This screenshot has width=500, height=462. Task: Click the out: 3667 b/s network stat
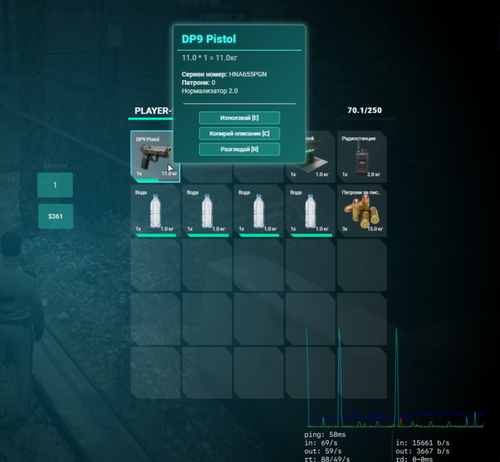[x=422, y=451]
